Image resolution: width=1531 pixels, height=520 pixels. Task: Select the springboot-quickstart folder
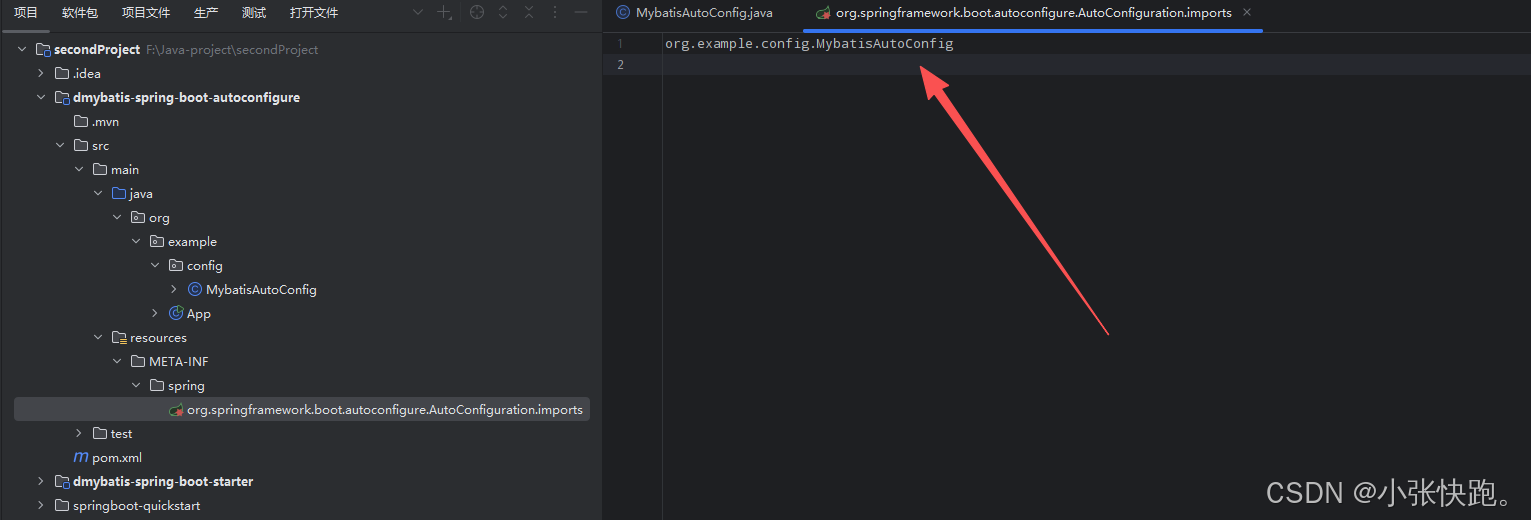pos(136,505)
